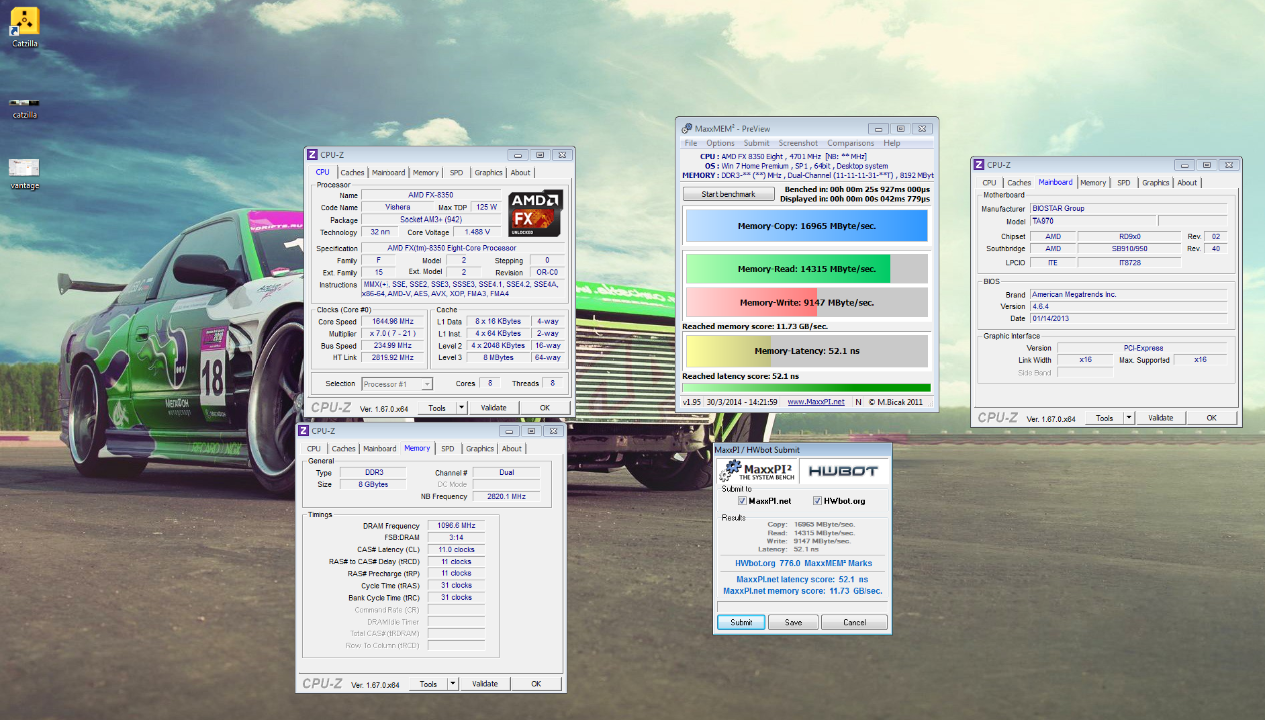
Task: Switch to SPD tab in CPU-Z CPU window
Action: coord(456,172)
